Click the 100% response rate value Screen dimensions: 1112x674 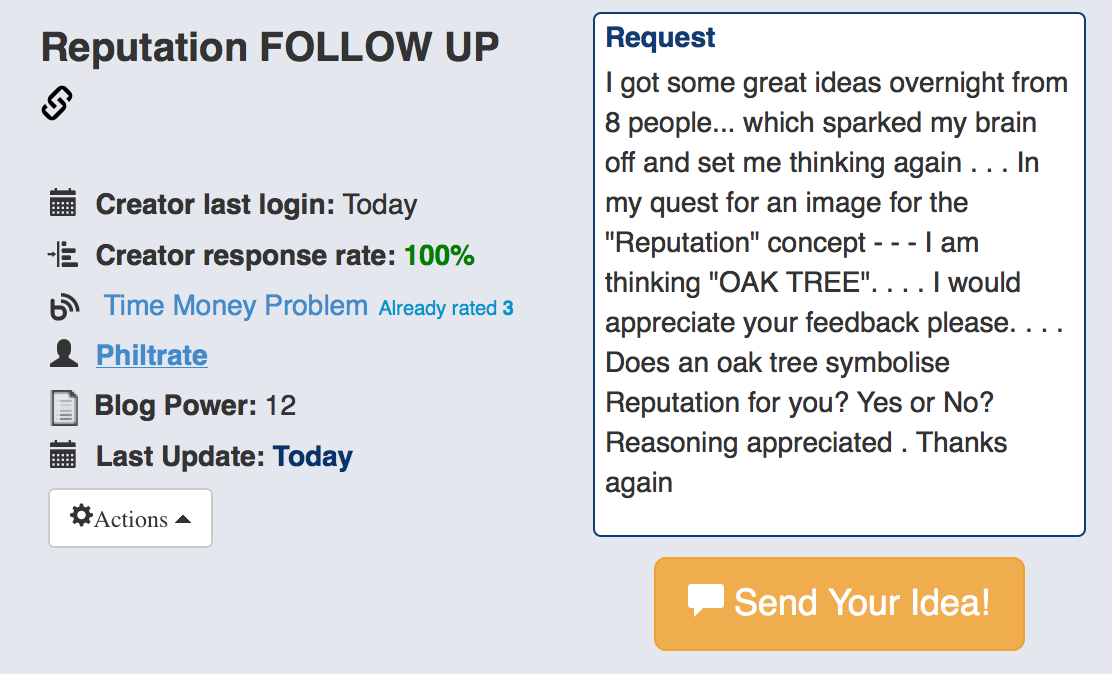coord(439,255)
